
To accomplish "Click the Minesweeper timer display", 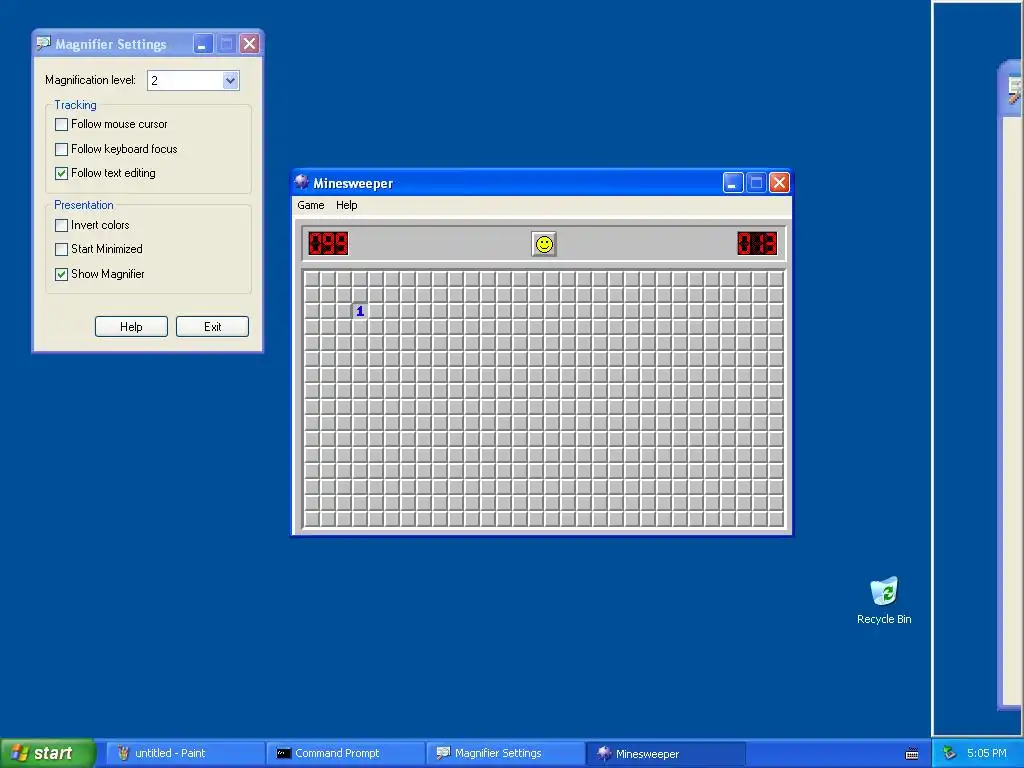I will pos(758,244).
